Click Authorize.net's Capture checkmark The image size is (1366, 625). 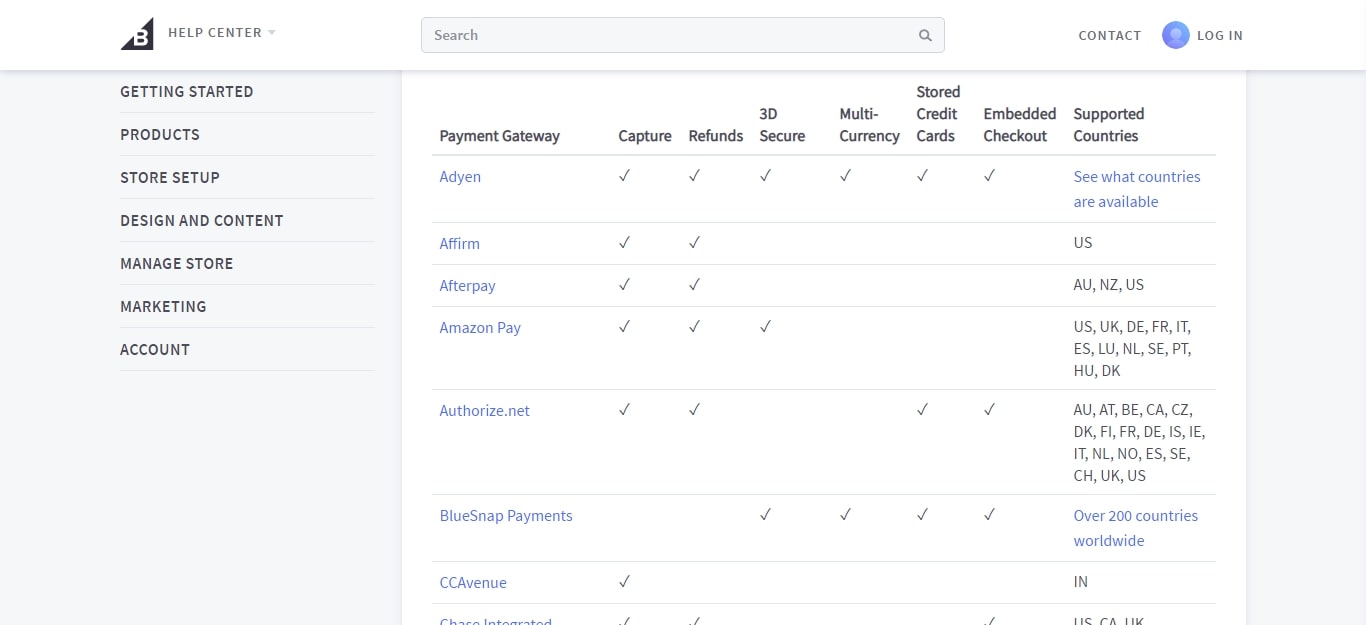click(624, 410)
